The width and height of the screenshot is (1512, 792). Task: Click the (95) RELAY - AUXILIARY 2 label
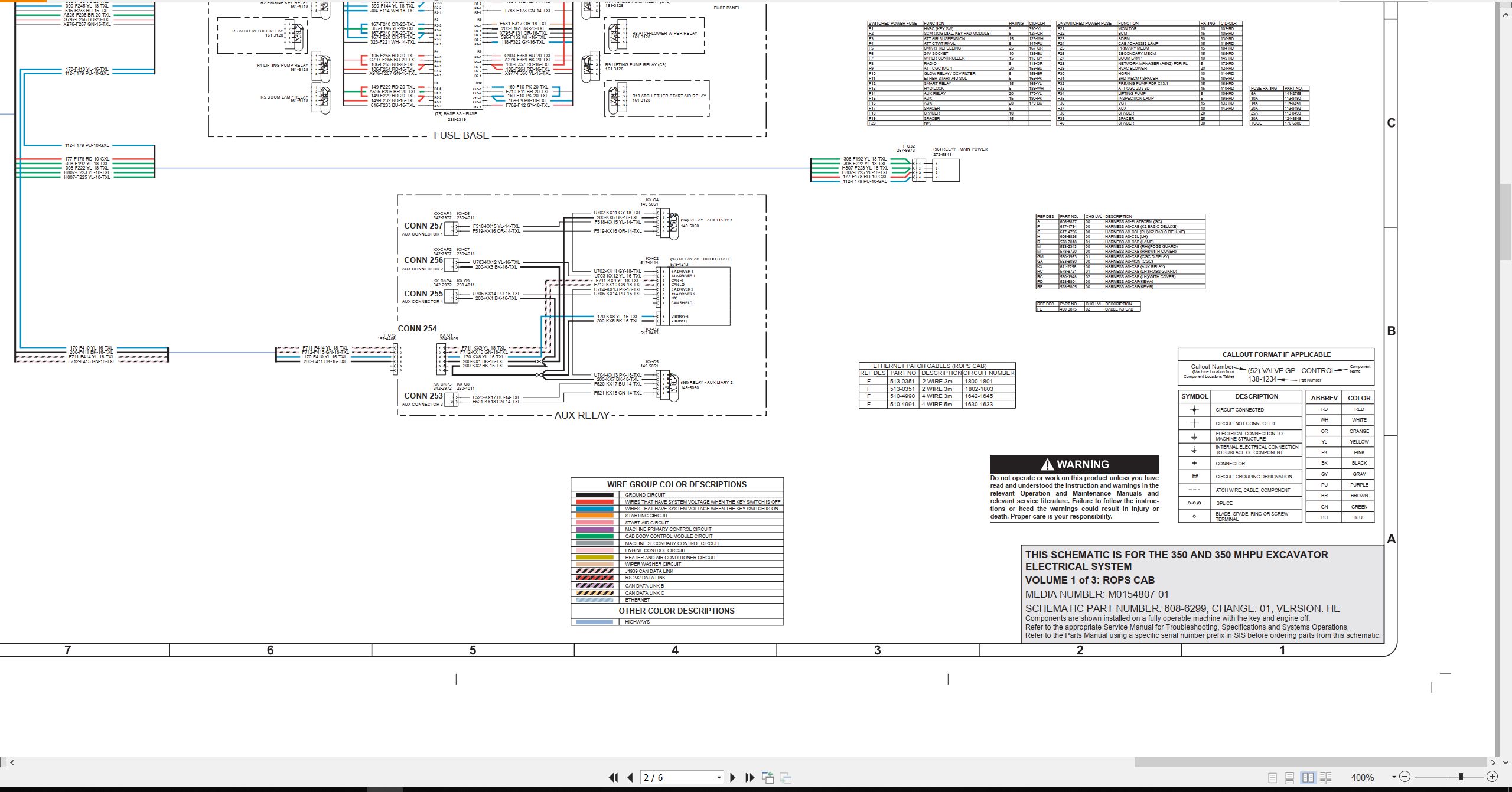[x=706, y=382]
